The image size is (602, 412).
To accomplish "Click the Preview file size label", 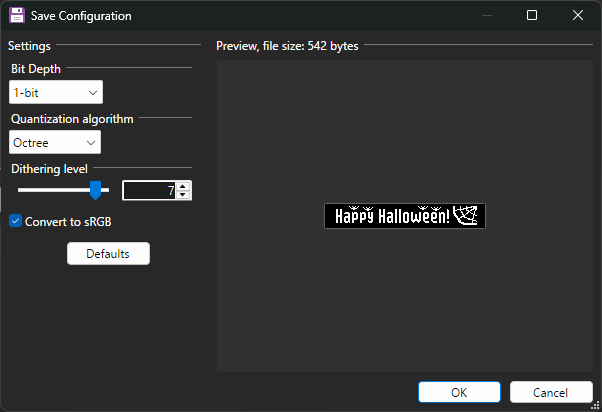I will pyautogui.click(x=287, y=46).
